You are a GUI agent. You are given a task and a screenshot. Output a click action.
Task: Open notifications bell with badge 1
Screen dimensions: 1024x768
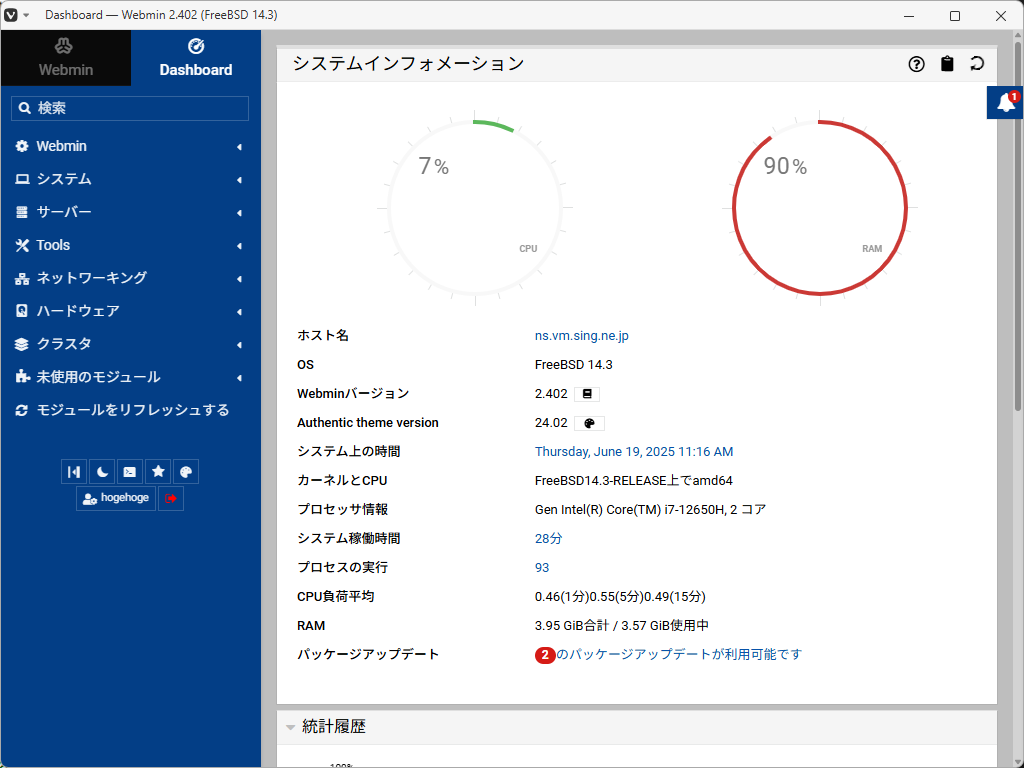[x=1005, y=103]
